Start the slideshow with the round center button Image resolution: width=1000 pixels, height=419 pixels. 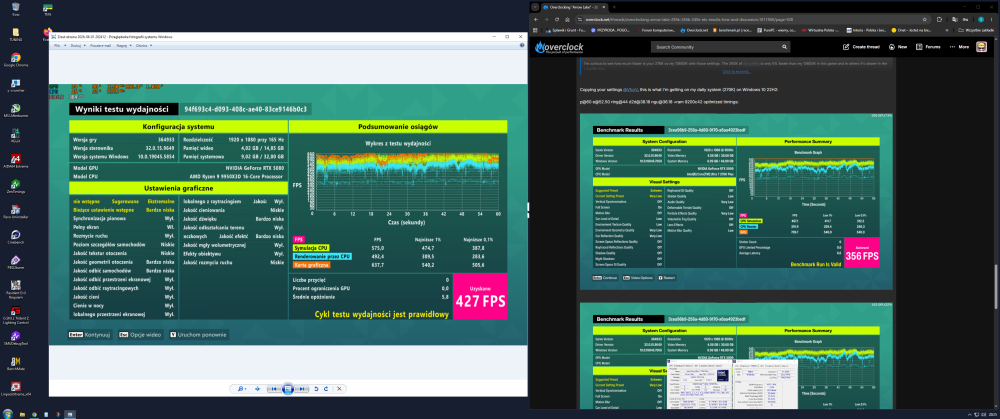pyautogui.click(x=288, y=389)
